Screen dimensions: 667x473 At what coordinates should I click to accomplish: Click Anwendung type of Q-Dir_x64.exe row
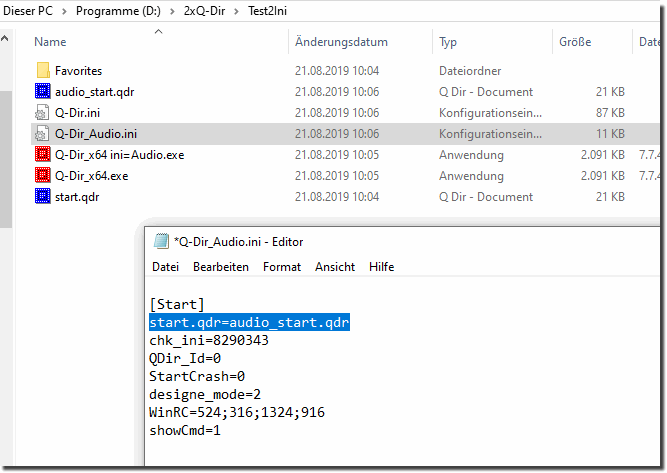(471, 175)
